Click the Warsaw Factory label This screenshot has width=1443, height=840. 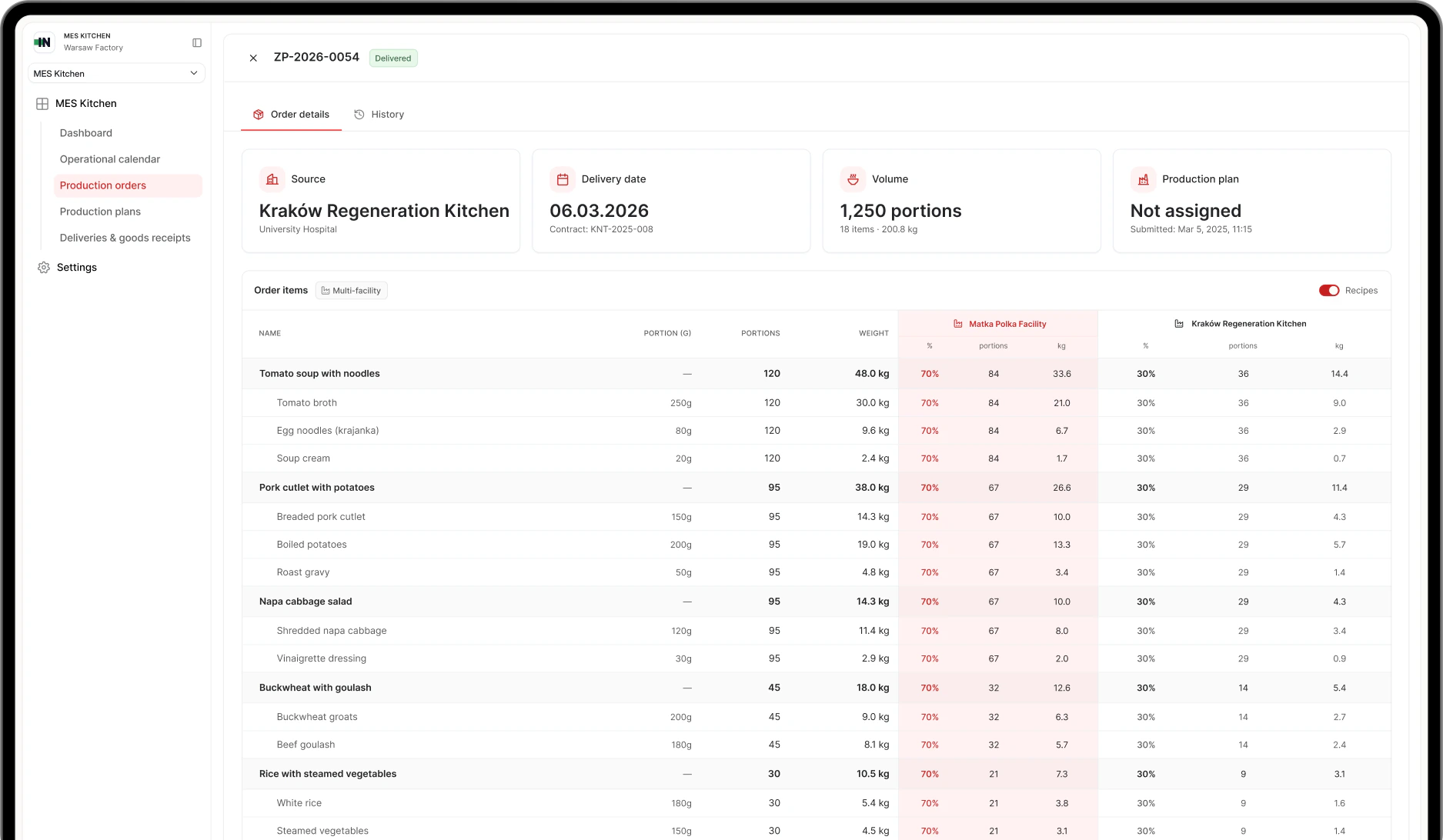coord(93,48)
